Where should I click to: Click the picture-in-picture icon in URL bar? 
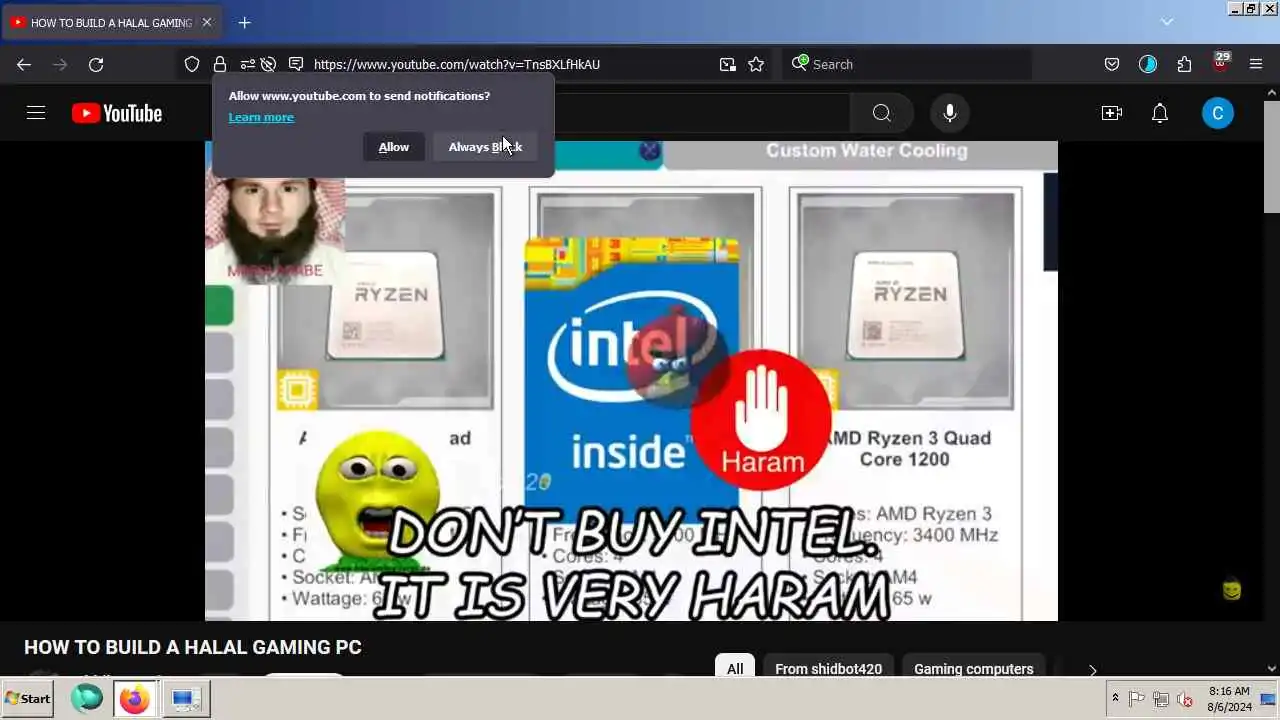(x=727, y=64)
